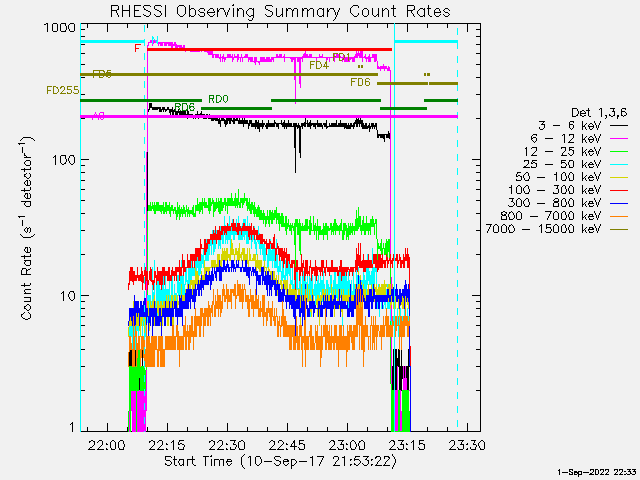Click the '22:30' x-axis tick label
Viewport: 640px width, 480px height.
coord(227,445)
